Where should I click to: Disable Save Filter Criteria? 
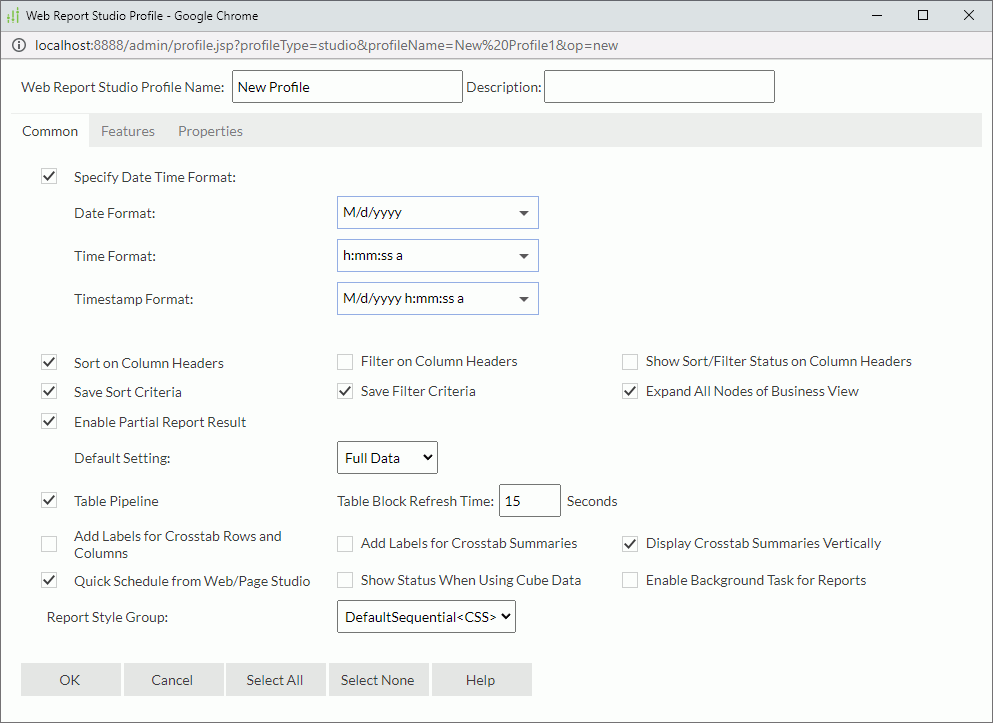tap(345, 391)
